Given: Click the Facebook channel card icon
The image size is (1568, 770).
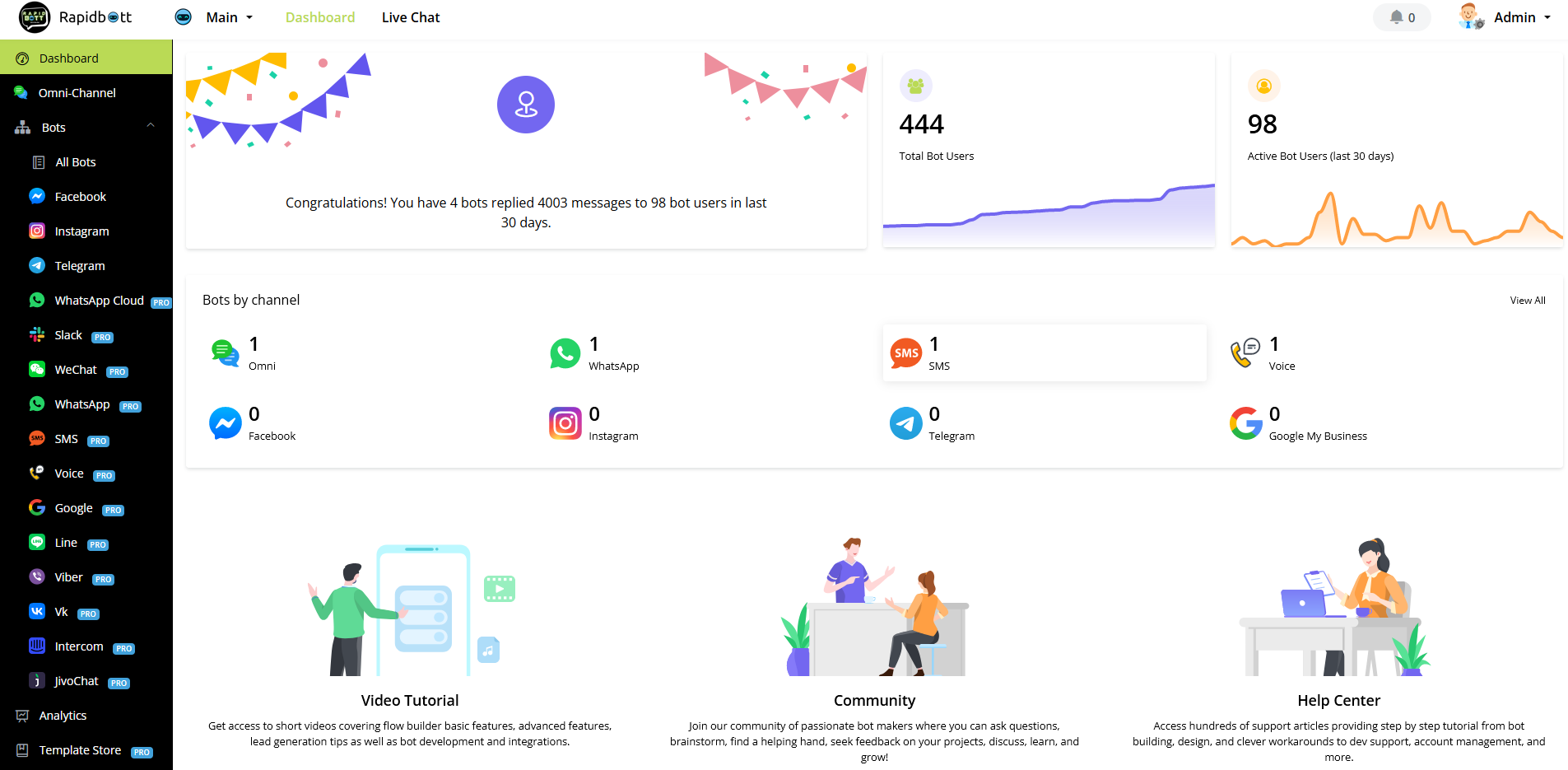Looking at the screenshot, I should [225, 423].
